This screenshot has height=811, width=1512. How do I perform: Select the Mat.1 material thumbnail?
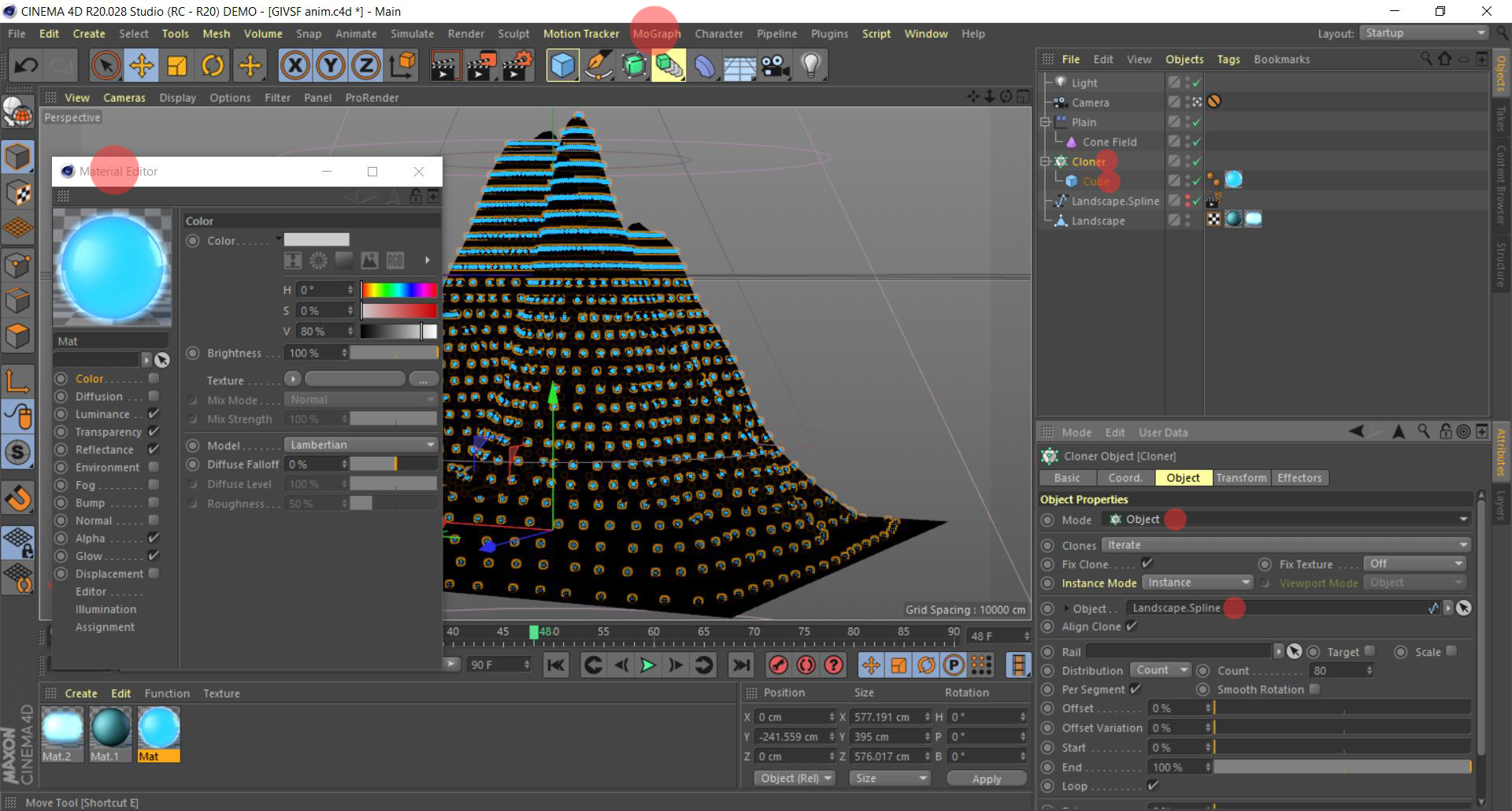click(x=110, y=733)
